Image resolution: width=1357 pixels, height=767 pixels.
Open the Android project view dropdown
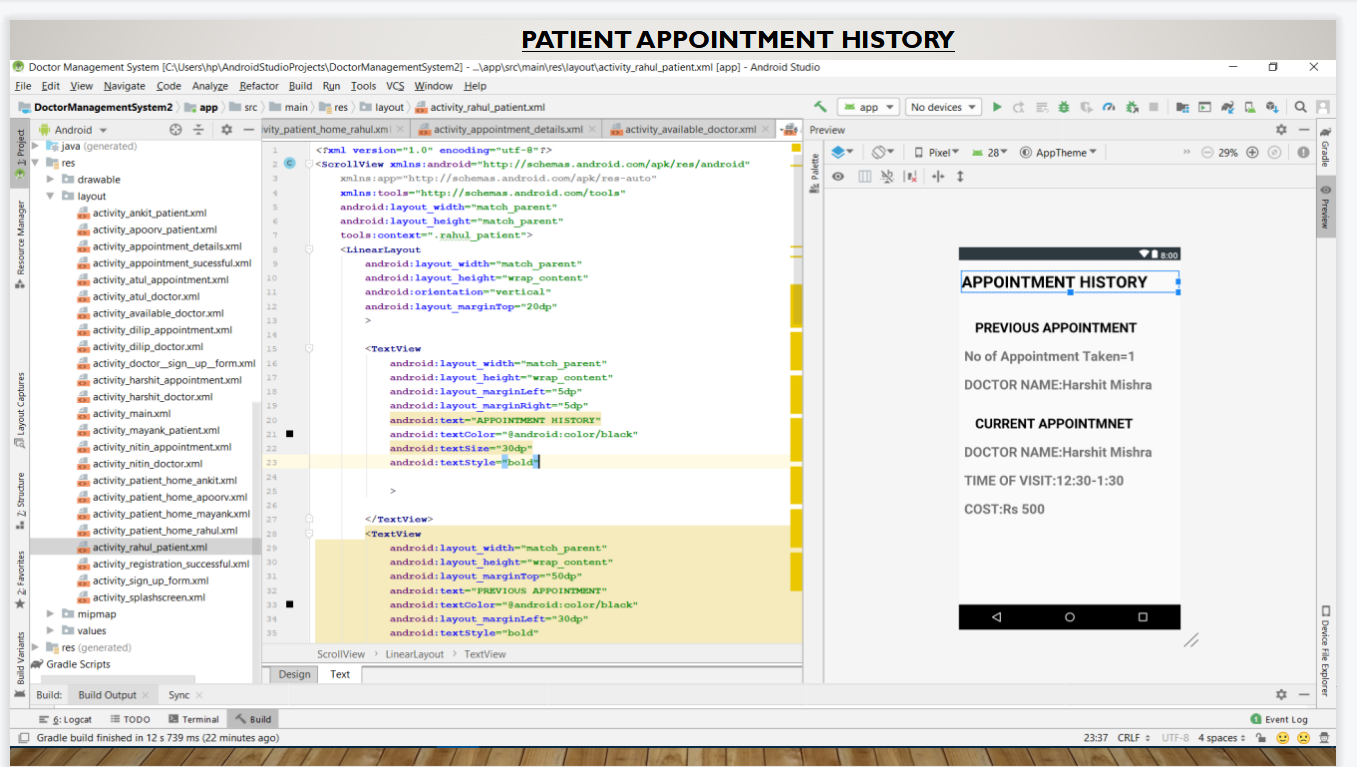point(73,130)
